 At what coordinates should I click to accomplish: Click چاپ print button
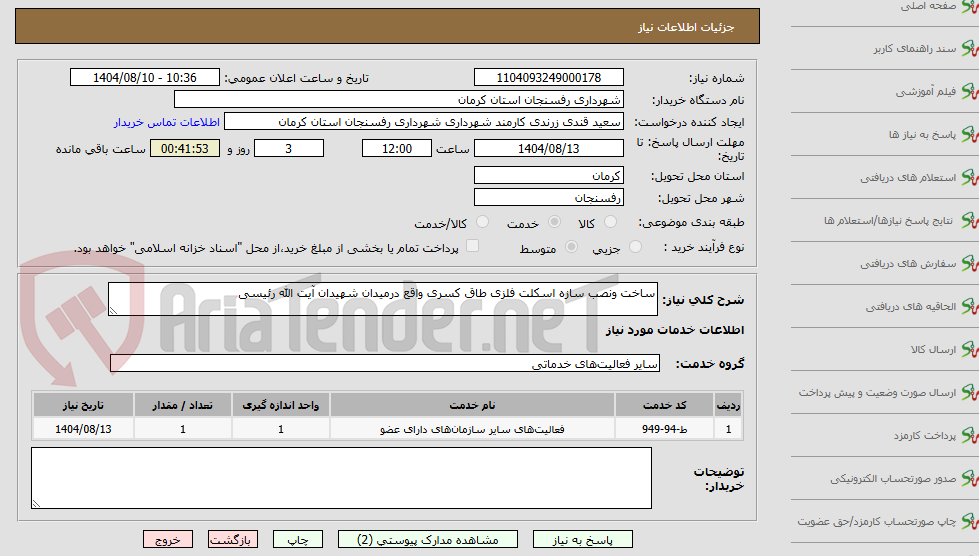[297, 540]
